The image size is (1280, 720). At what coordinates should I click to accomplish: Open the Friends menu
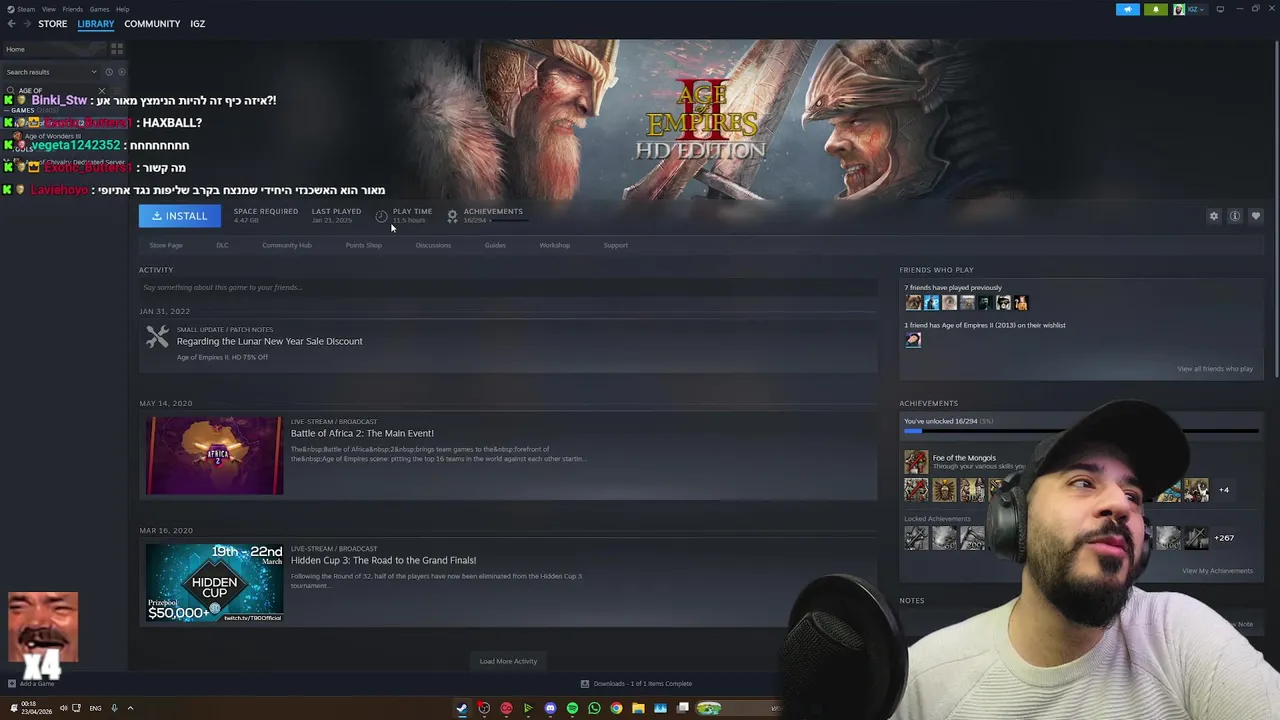72,9
